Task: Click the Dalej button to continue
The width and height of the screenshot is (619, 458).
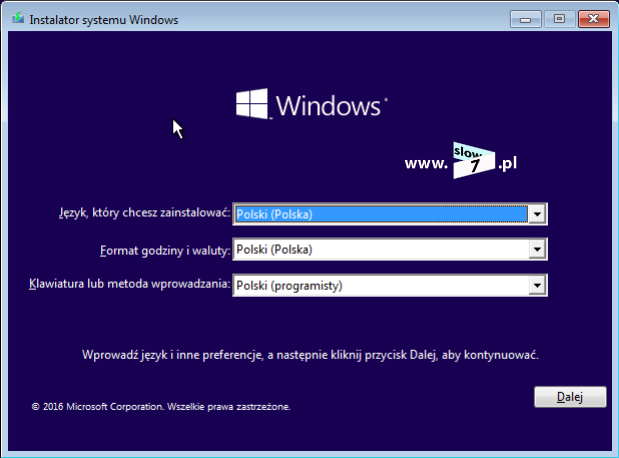Action: pyautogui.click(x=570, y=397)
